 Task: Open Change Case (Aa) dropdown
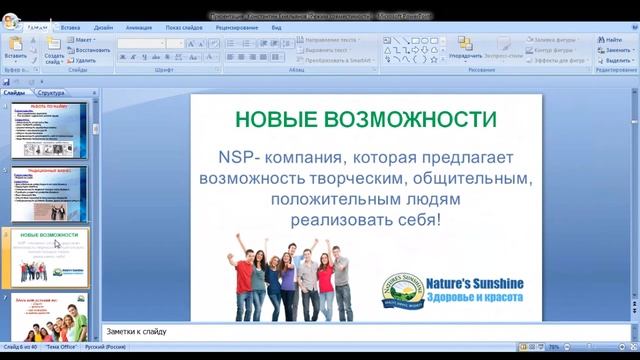pos(194,57)
